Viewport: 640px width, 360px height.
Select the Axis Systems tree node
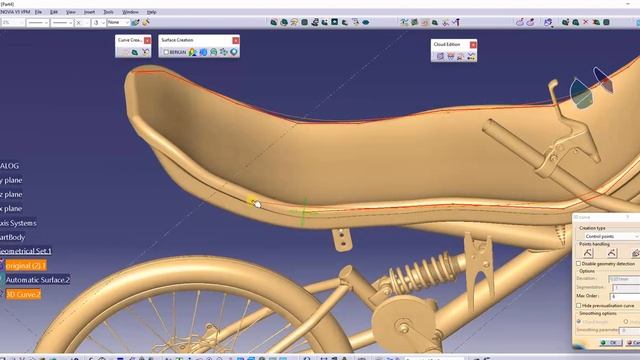18,223
